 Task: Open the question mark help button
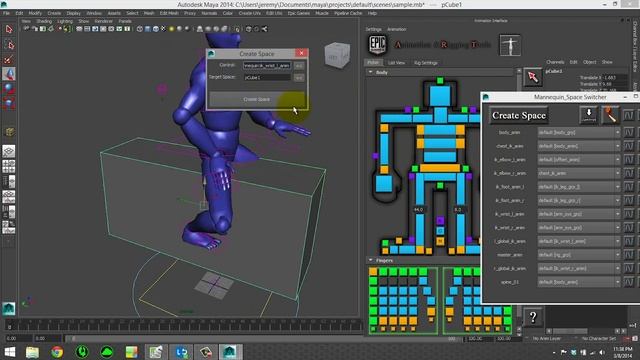[x=533, y=317]
